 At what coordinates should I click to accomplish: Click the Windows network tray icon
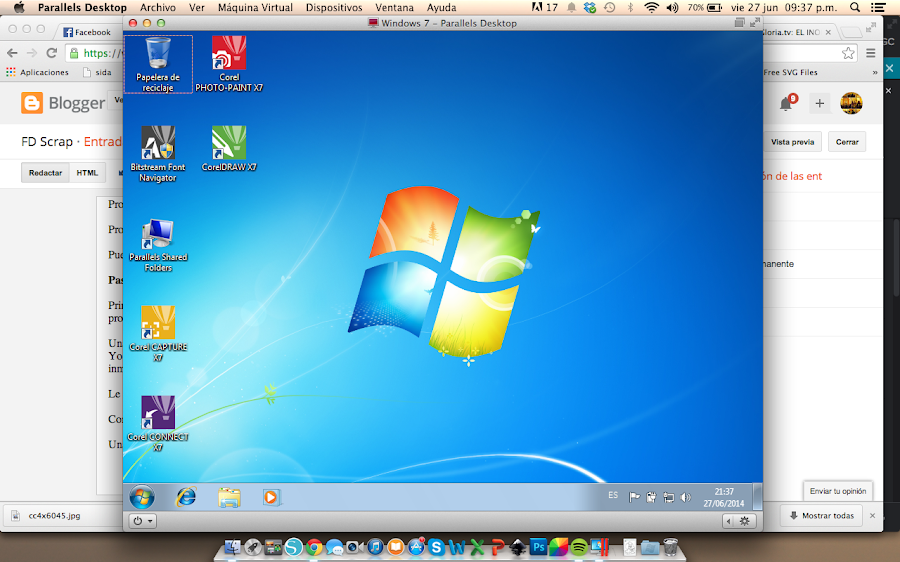(669, 497)
